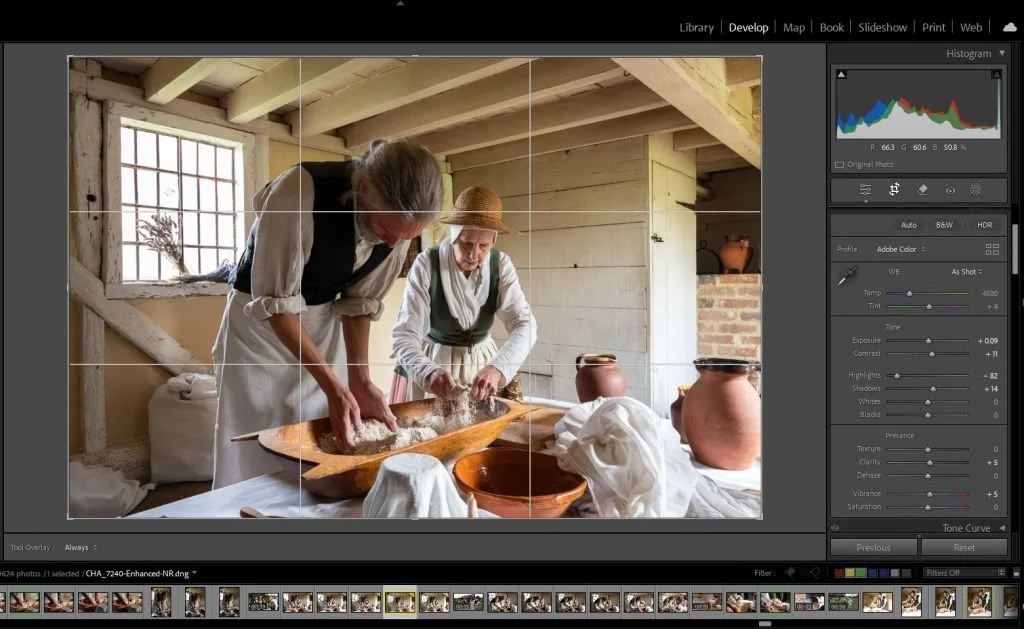
Task: Select the Basic adjustments tool icon
Action: (x=868, y=189)
